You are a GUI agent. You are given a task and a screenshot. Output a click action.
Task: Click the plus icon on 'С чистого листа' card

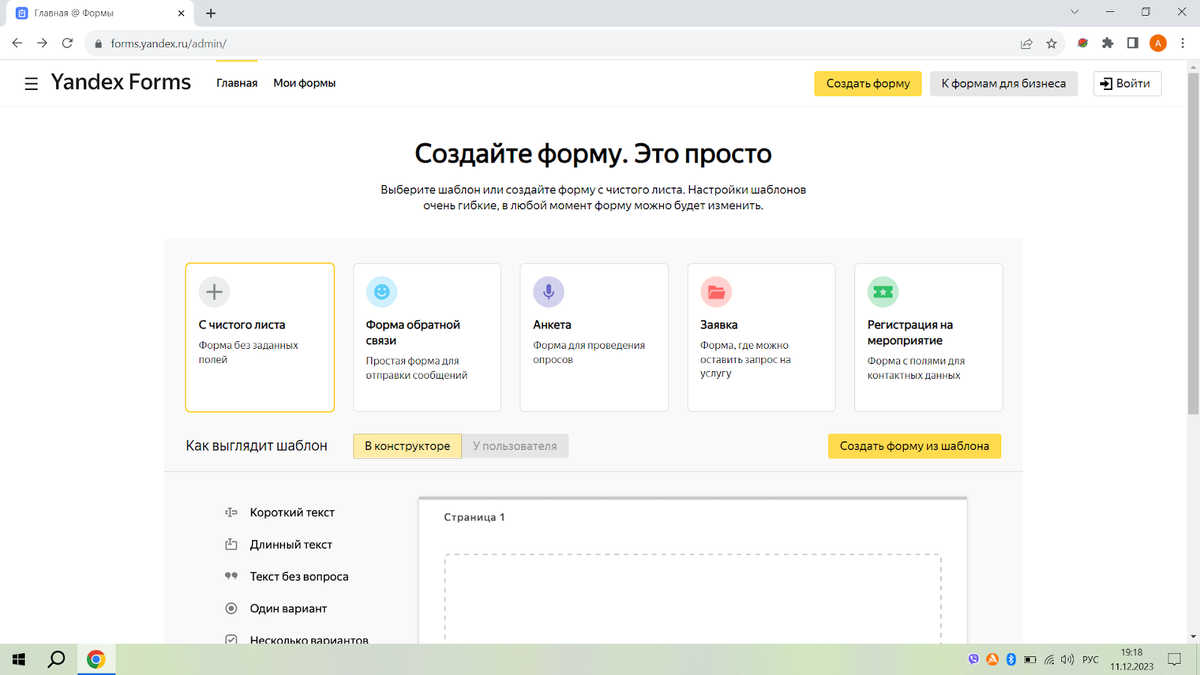point(214,292)
